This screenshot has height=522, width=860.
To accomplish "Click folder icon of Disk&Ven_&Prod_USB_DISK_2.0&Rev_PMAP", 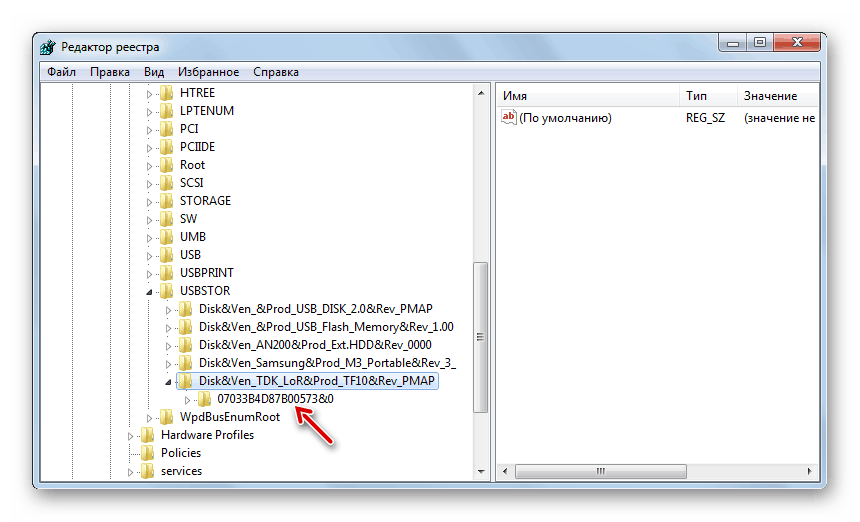I will point(186,309).
